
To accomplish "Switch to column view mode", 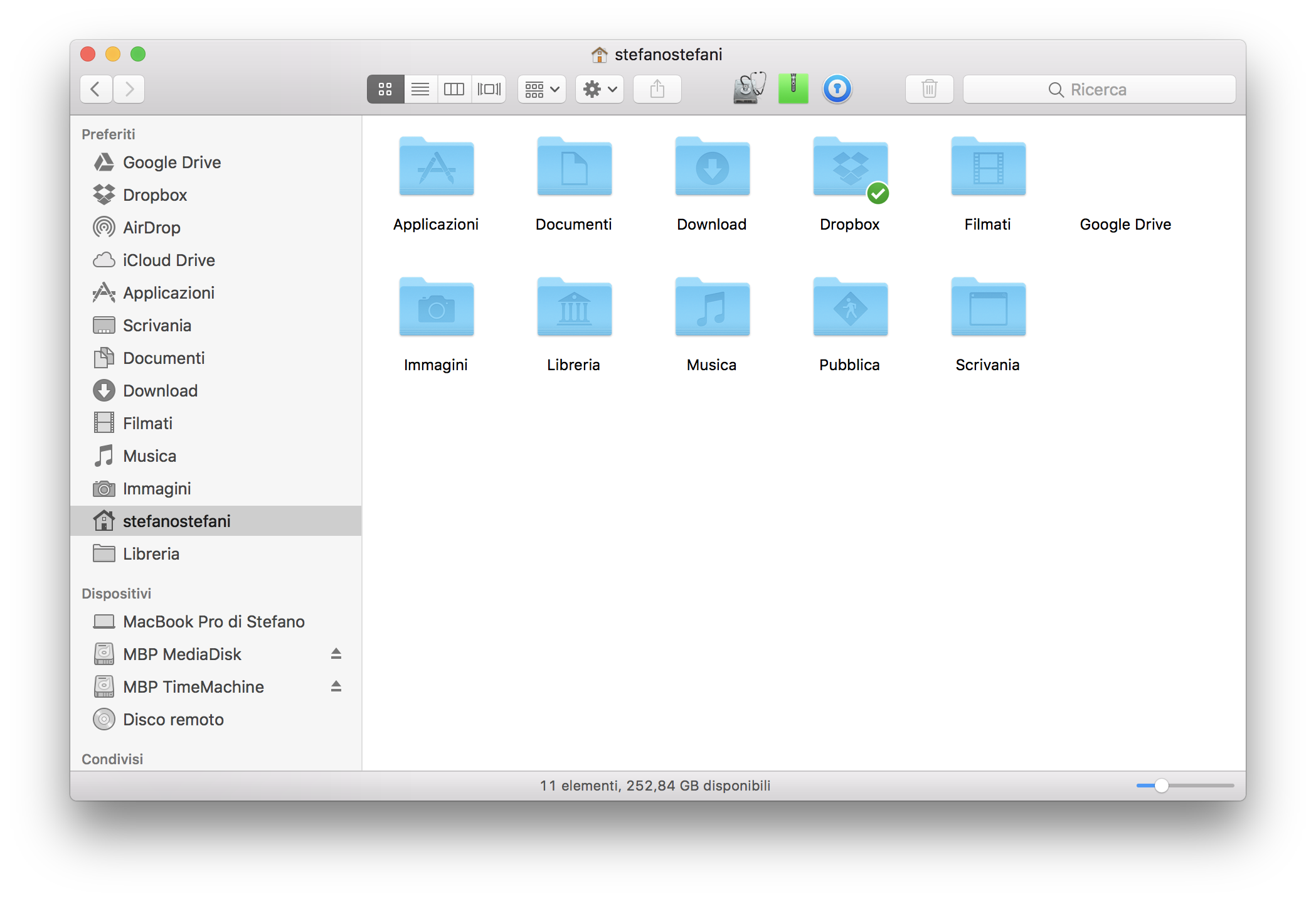I will click(x=454, y=89).
